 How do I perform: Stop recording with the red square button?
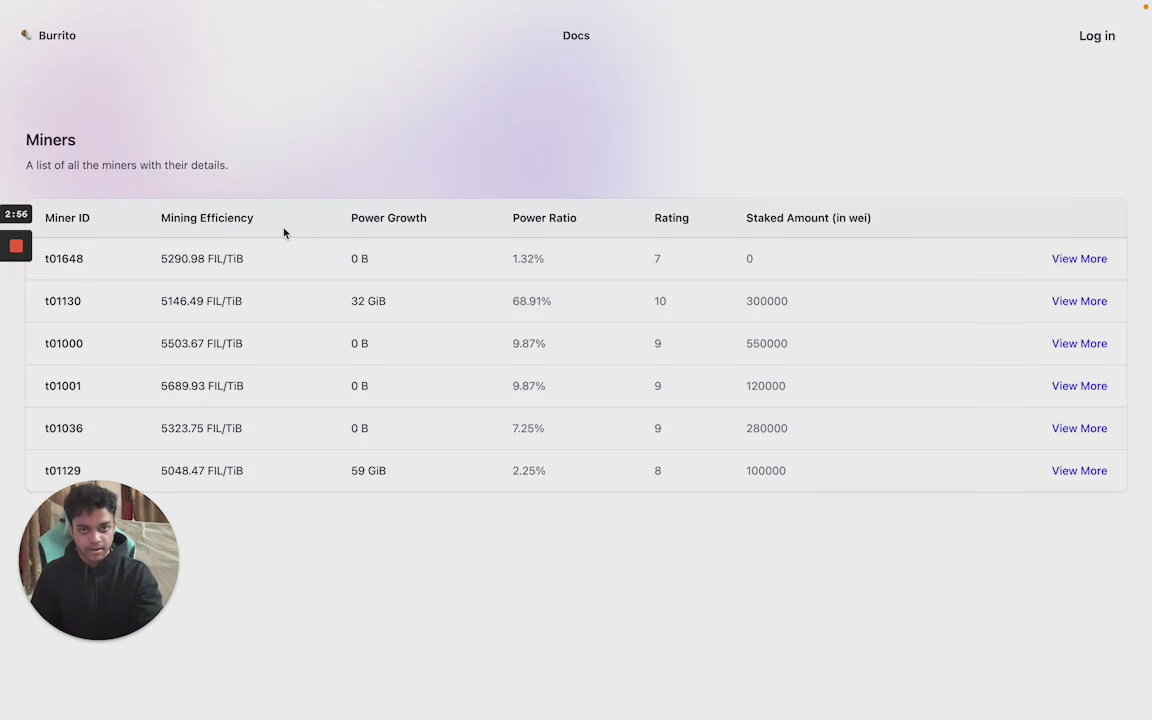[16, 246]
